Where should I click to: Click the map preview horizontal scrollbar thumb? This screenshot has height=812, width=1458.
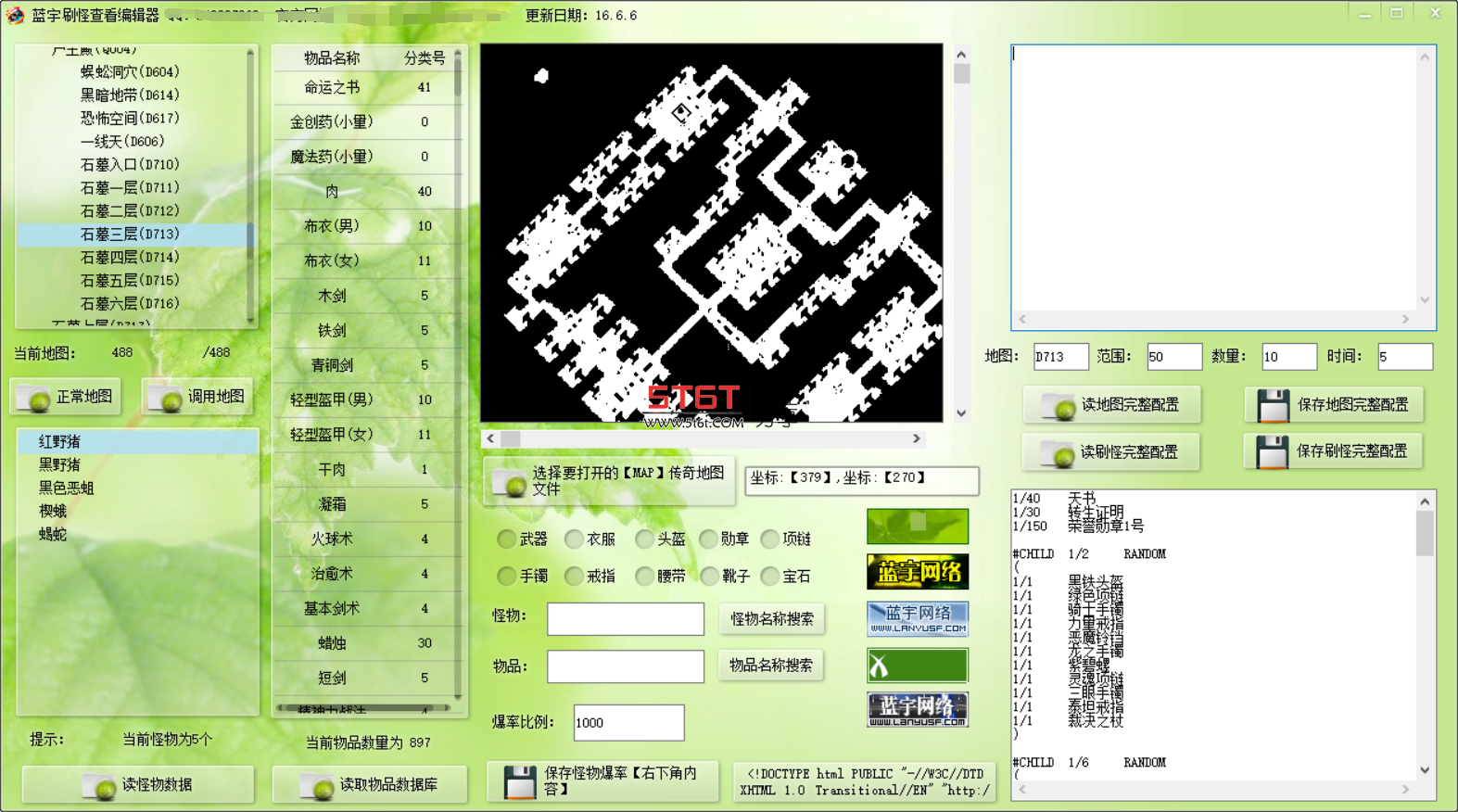pos(511,438)
